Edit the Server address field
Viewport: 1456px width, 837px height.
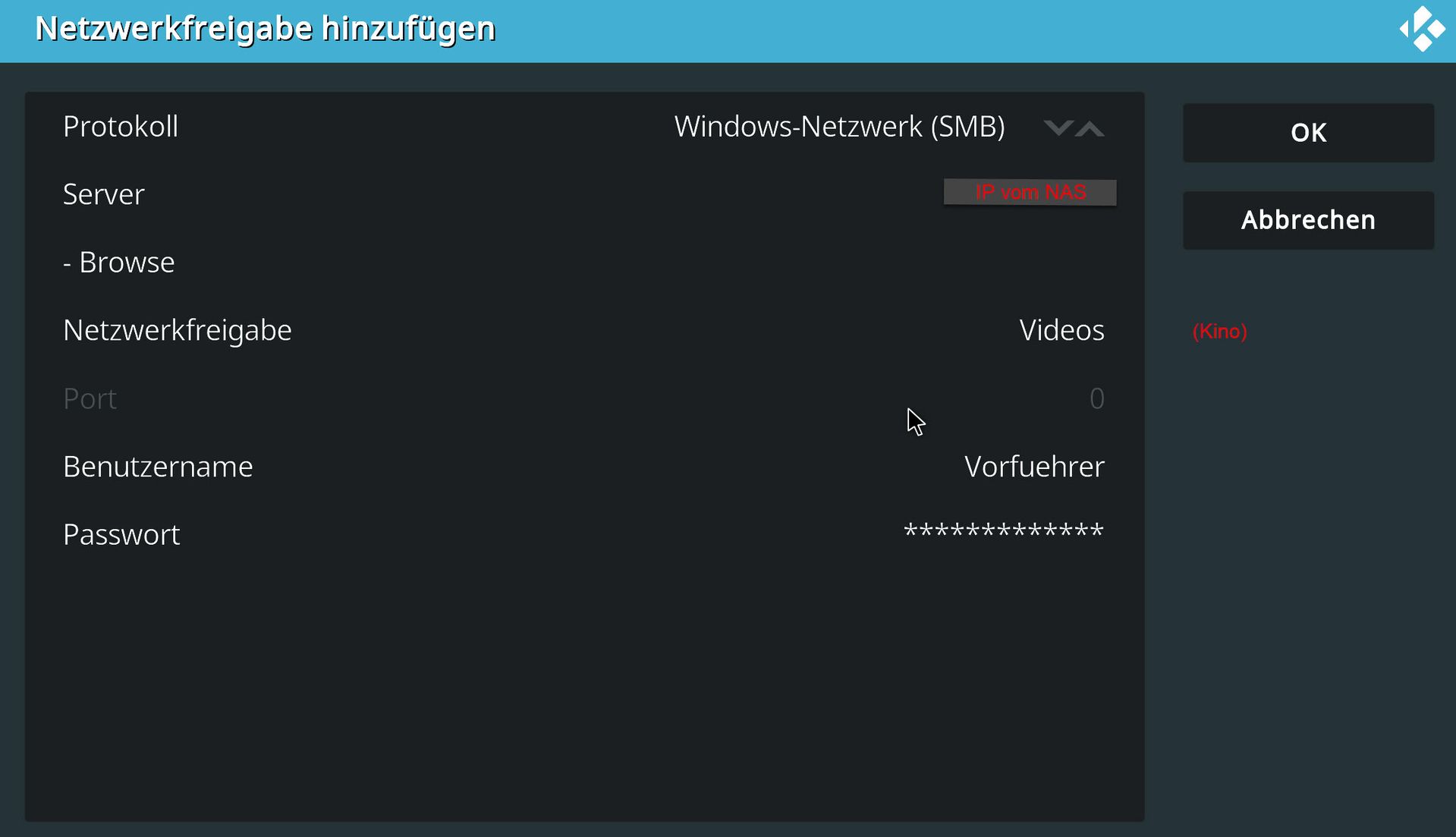click(x=584, y=194)
